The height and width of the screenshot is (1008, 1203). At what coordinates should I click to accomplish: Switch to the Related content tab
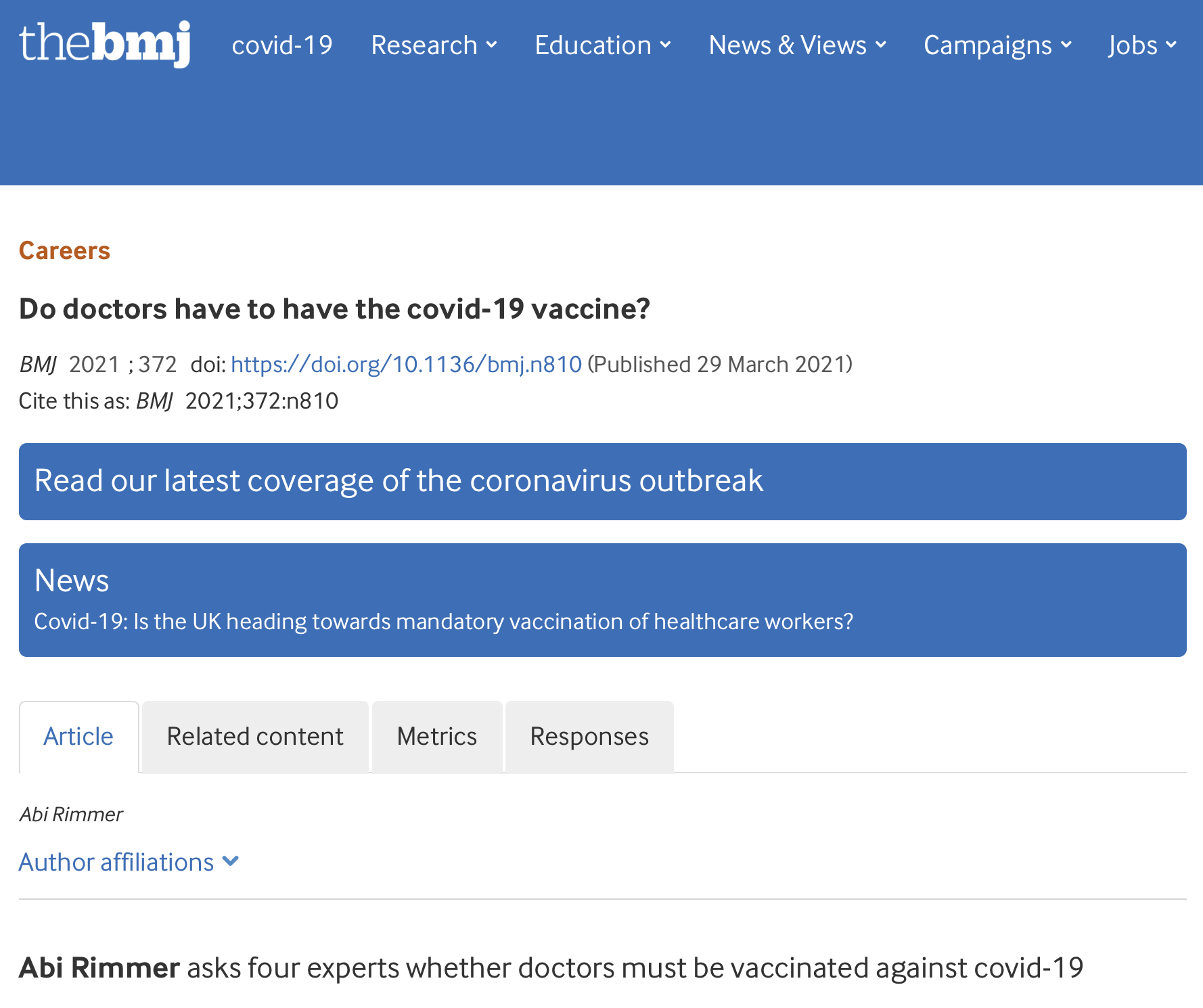pyautogui.click(x=255, y=737)
